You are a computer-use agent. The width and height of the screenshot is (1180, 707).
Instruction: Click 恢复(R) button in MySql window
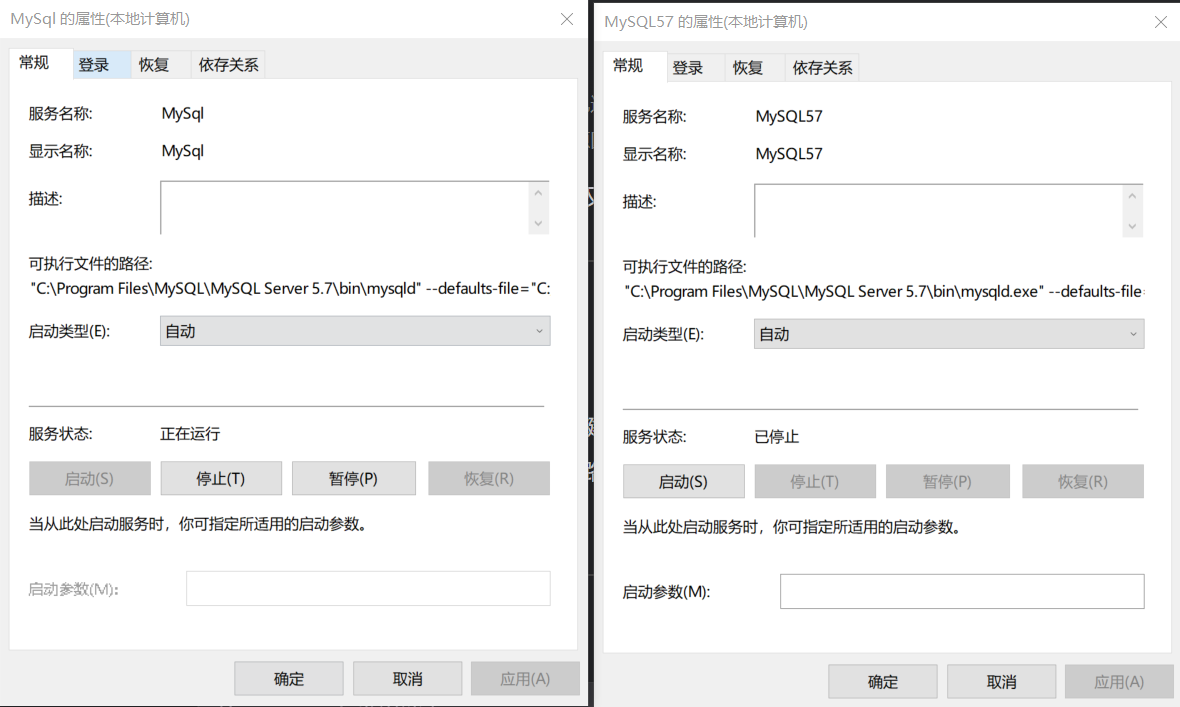click(489, 478)
